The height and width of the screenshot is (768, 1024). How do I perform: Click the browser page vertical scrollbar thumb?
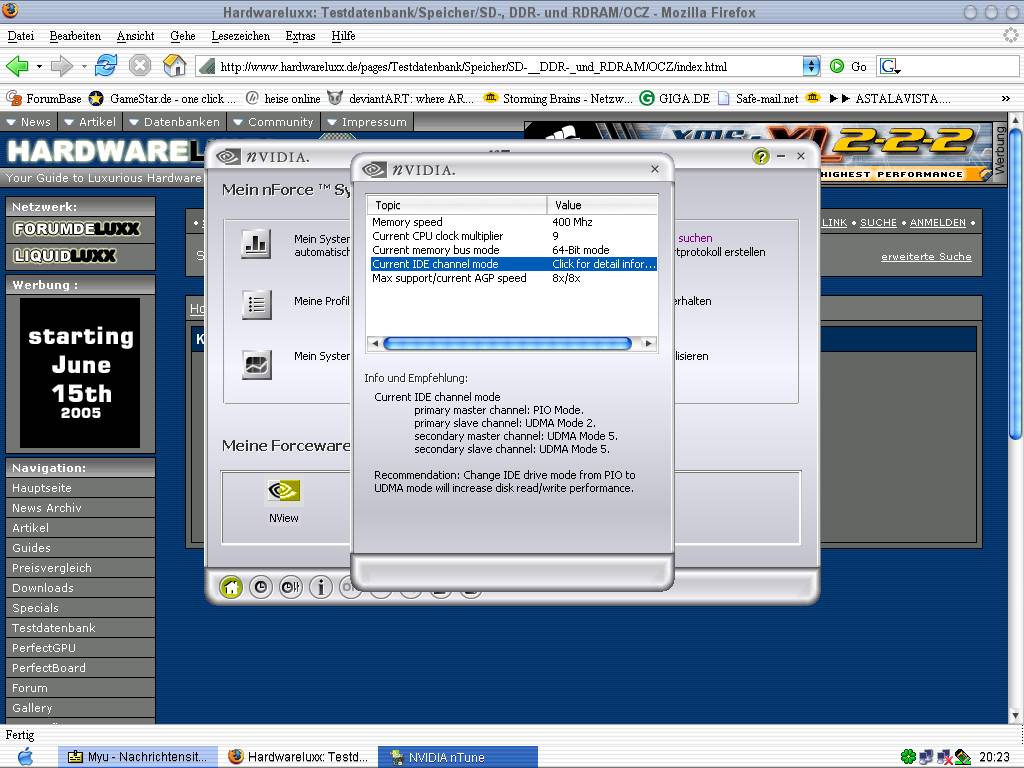1015,283
